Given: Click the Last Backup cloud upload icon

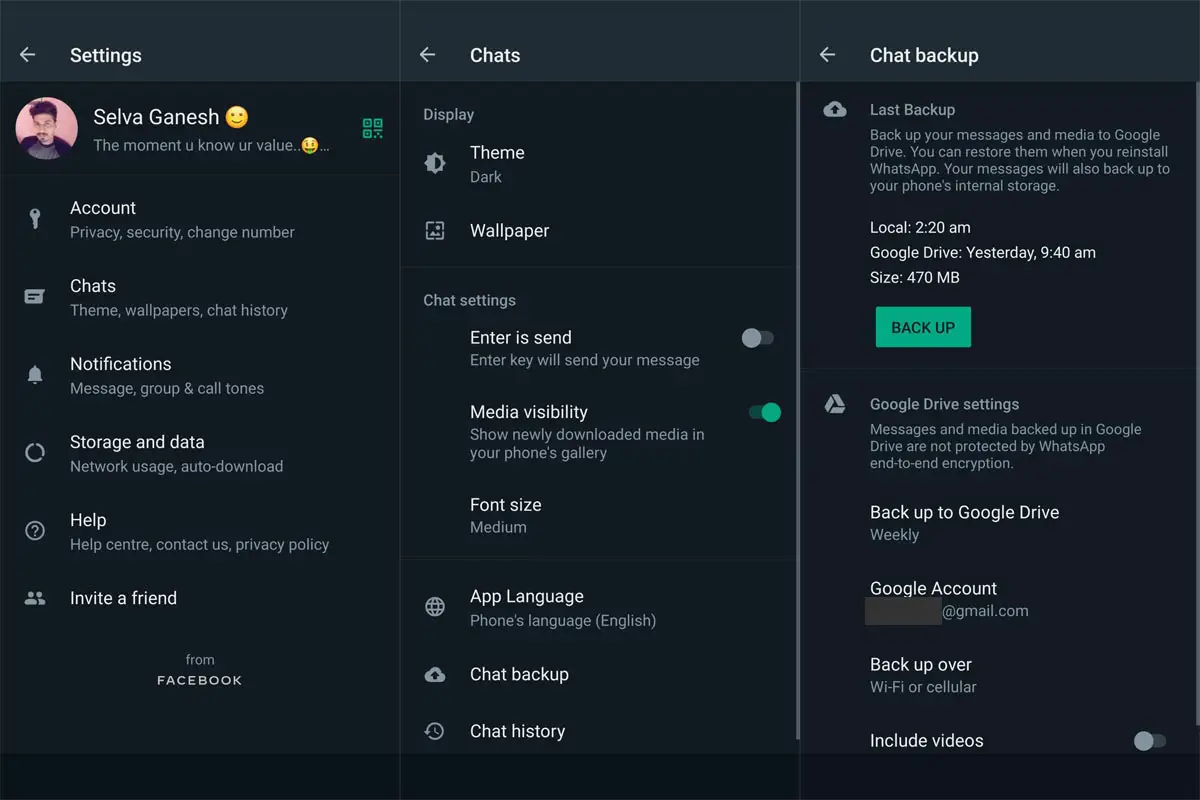Looking at the screenshot, I should [835, 110].
